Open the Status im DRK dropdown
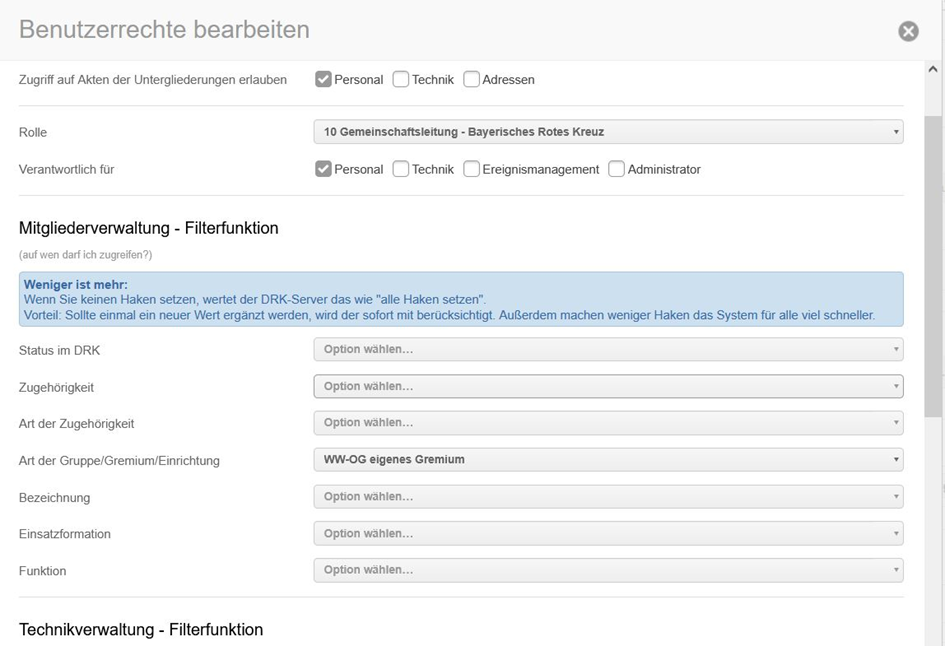The image size is (945, 646). [607, 350]
